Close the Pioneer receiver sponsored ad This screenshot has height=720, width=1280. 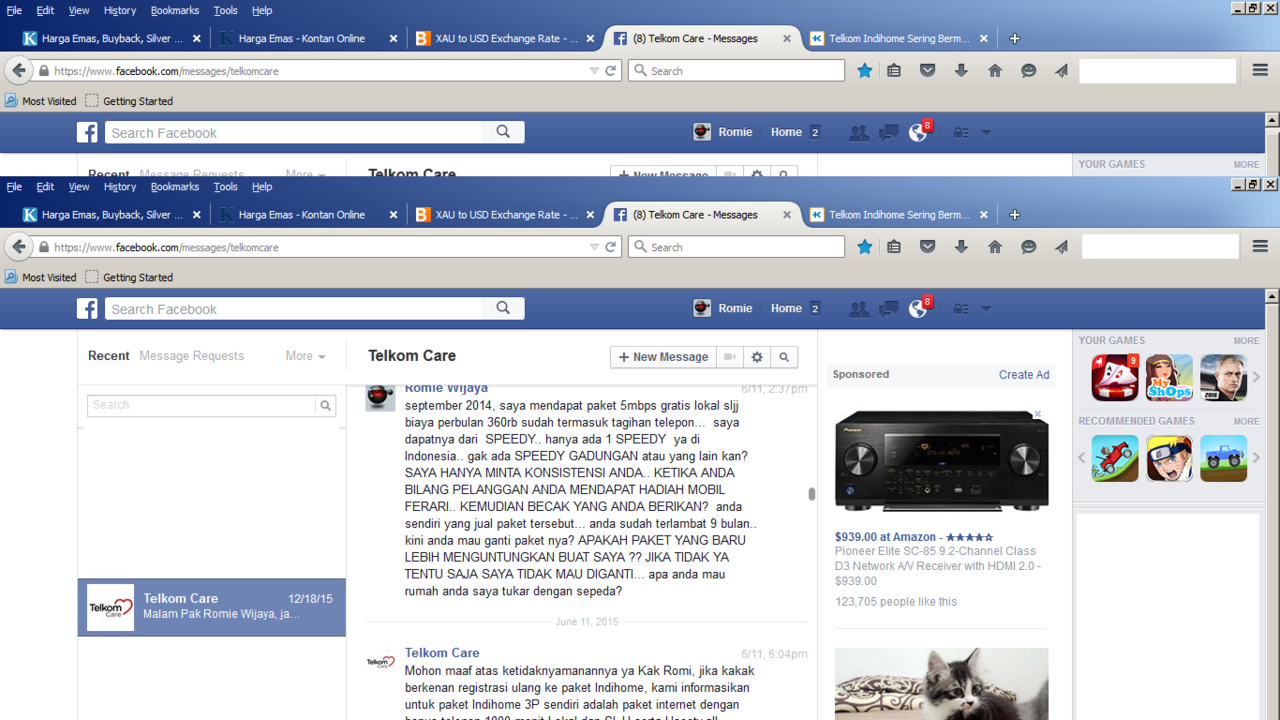(1038, 414)
